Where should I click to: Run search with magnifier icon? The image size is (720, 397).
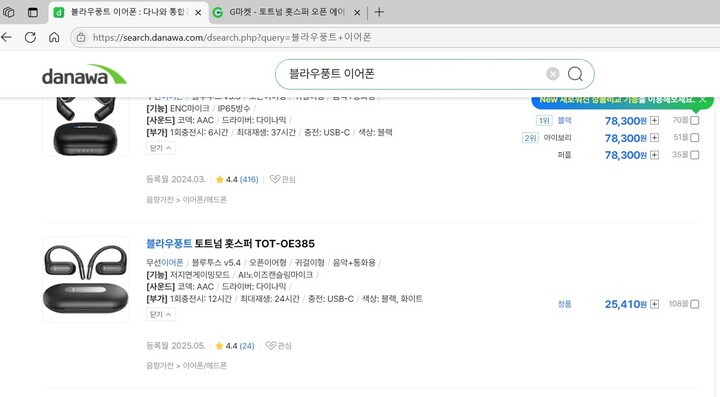point(575,74)
